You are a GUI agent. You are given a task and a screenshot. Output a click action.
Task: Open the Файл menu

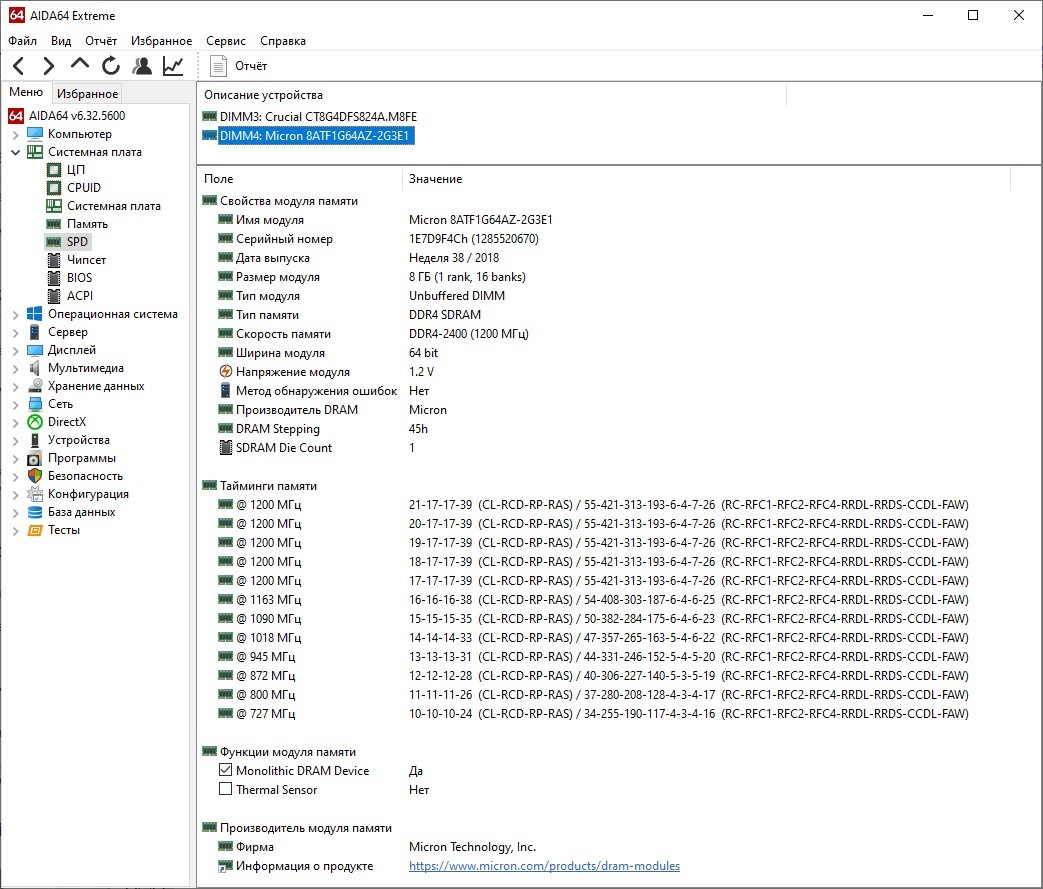pyautogui.click(x=23, y=41)
